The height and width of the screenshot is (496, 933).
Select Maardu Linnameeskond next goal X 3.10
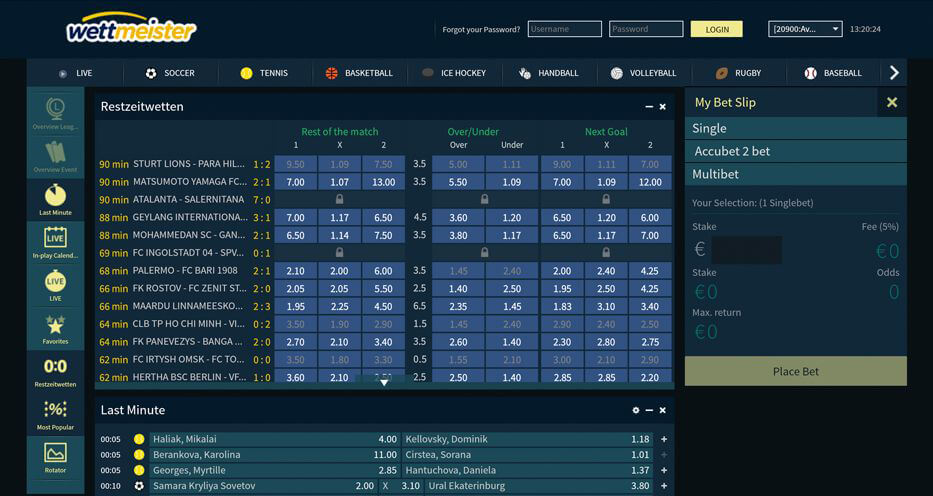[x=606, y=307]
